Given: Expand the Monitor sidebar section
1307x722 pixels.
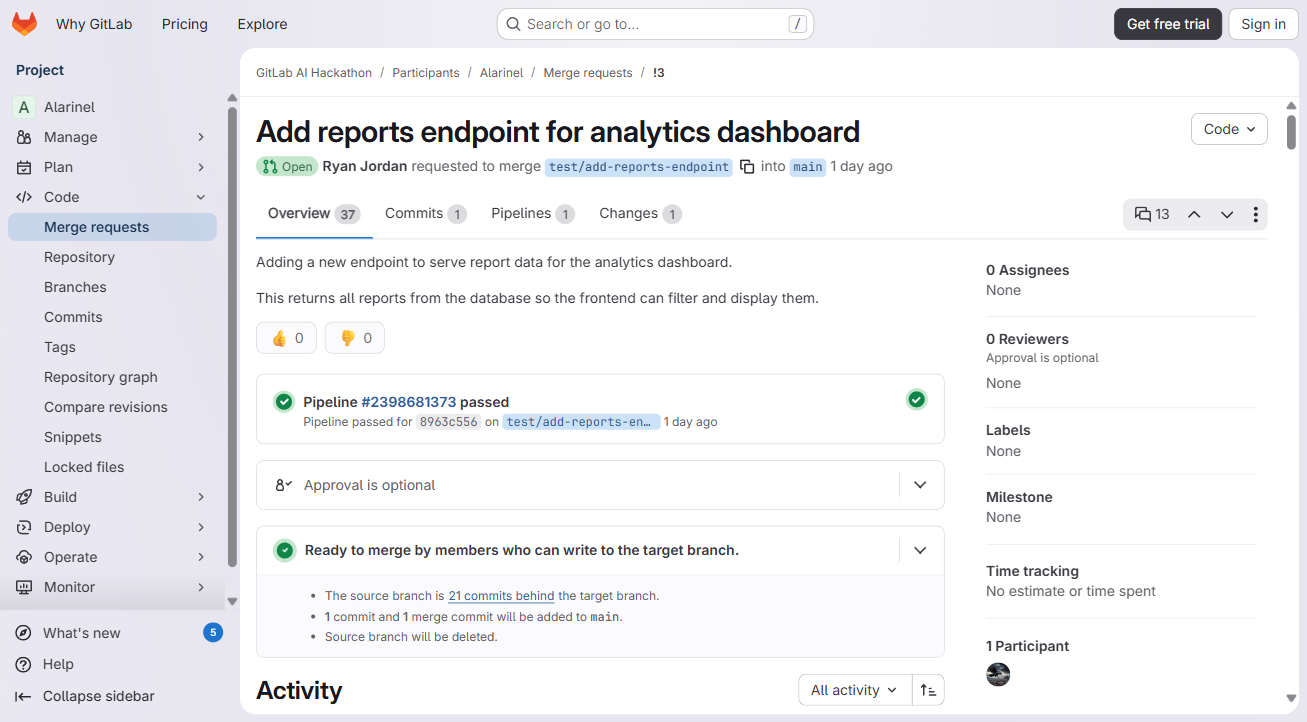Looking at the screenshot, I should point(201,587).
